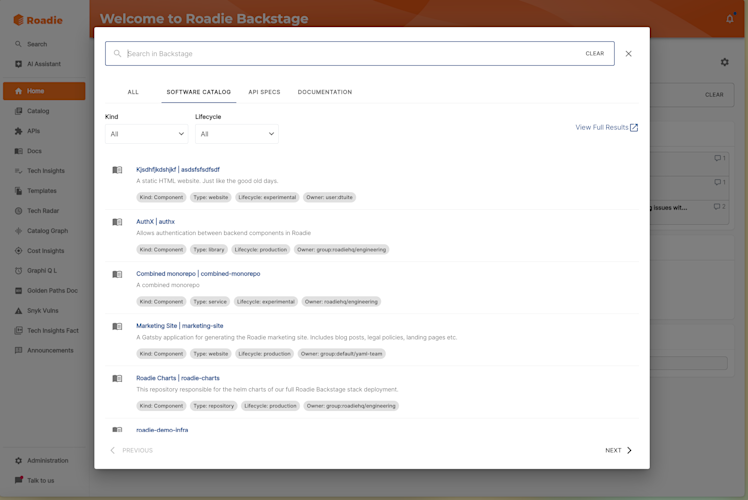Switch to the ALL tab
The height and width of the screenshot is (500, 748).
point(133,92)
